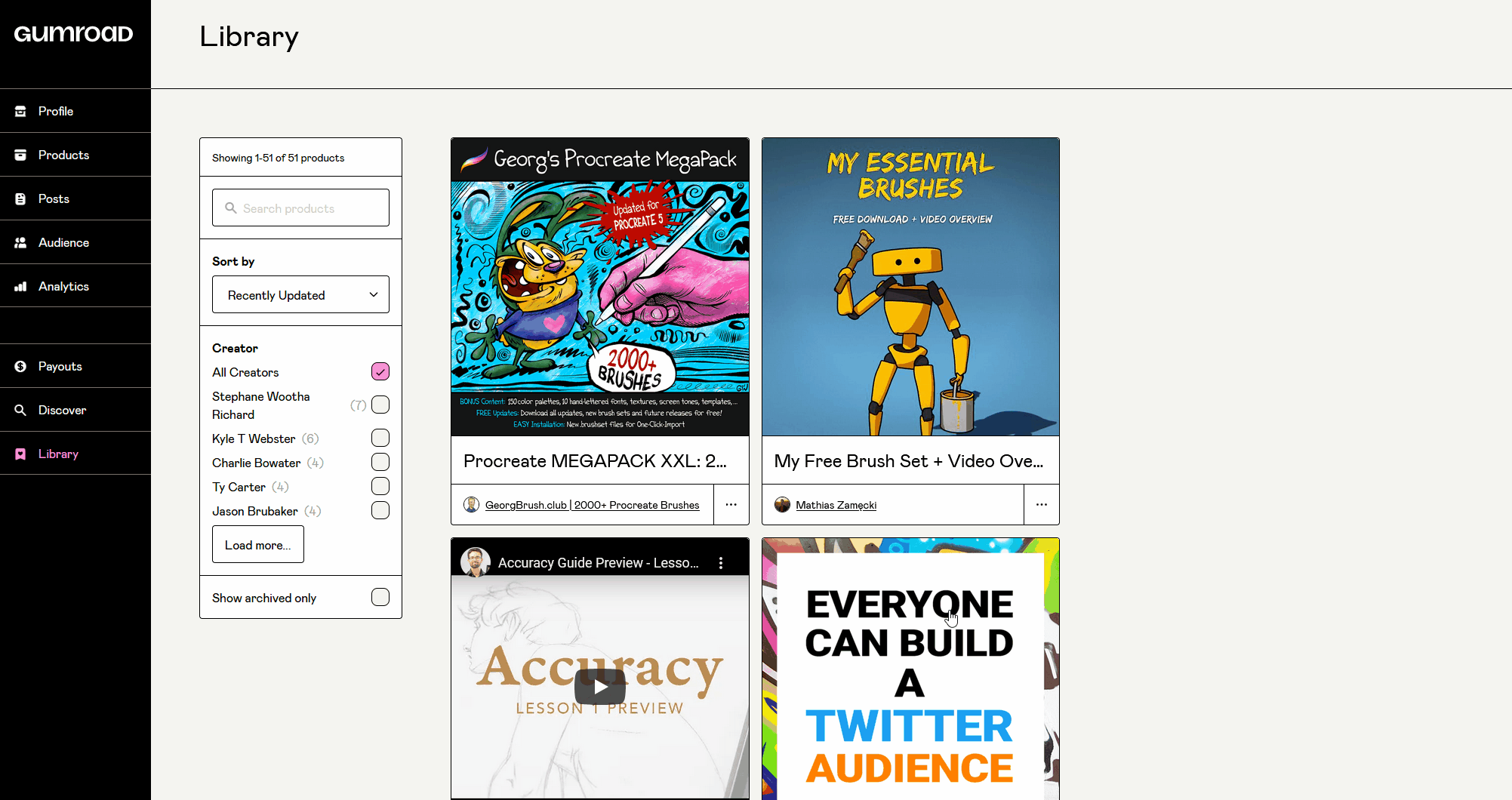
Task: Open the Recently Updated sort dropdown
Action: click(300, 294)
